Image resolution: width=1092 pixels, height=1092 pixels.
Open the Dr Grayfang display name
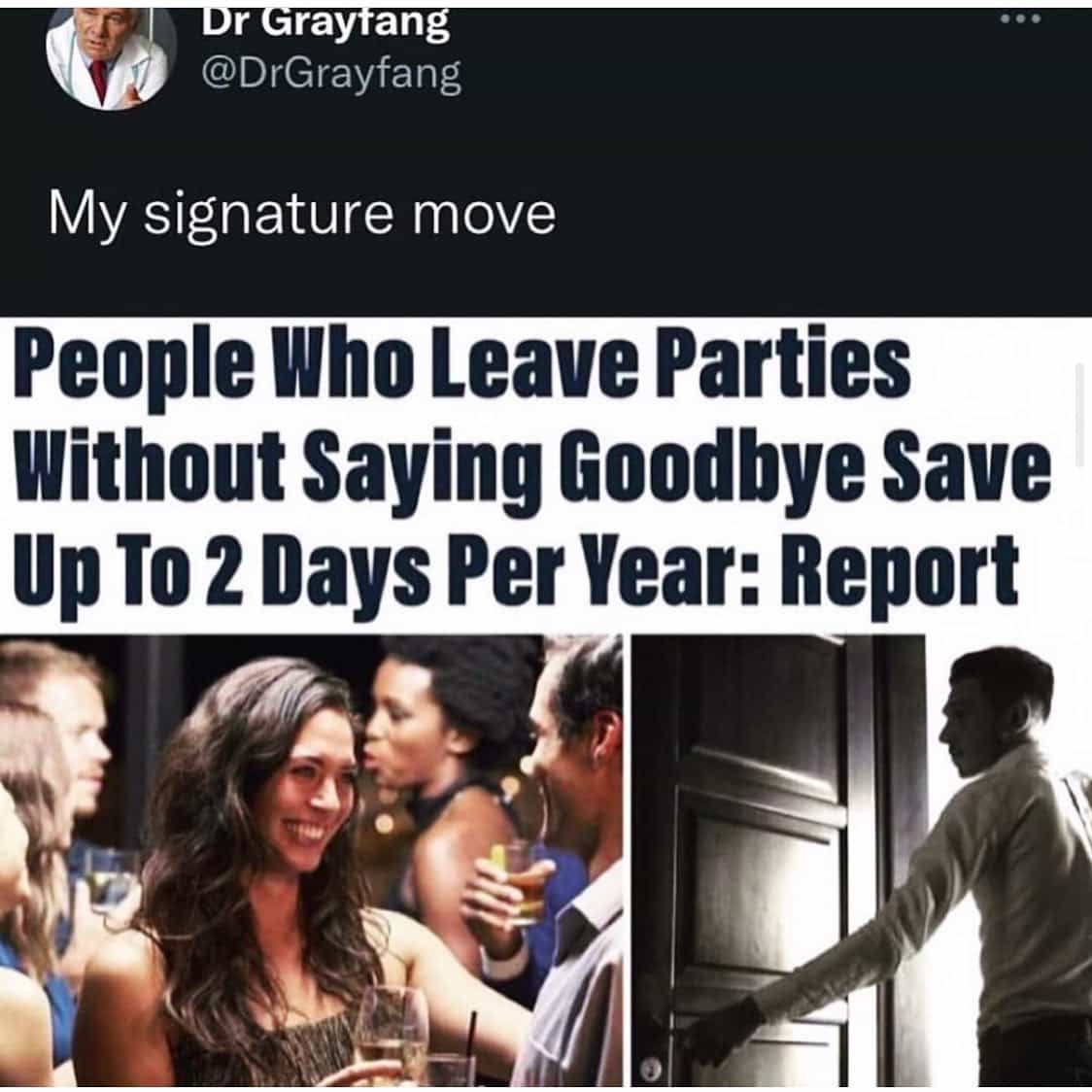click(325, 23)
